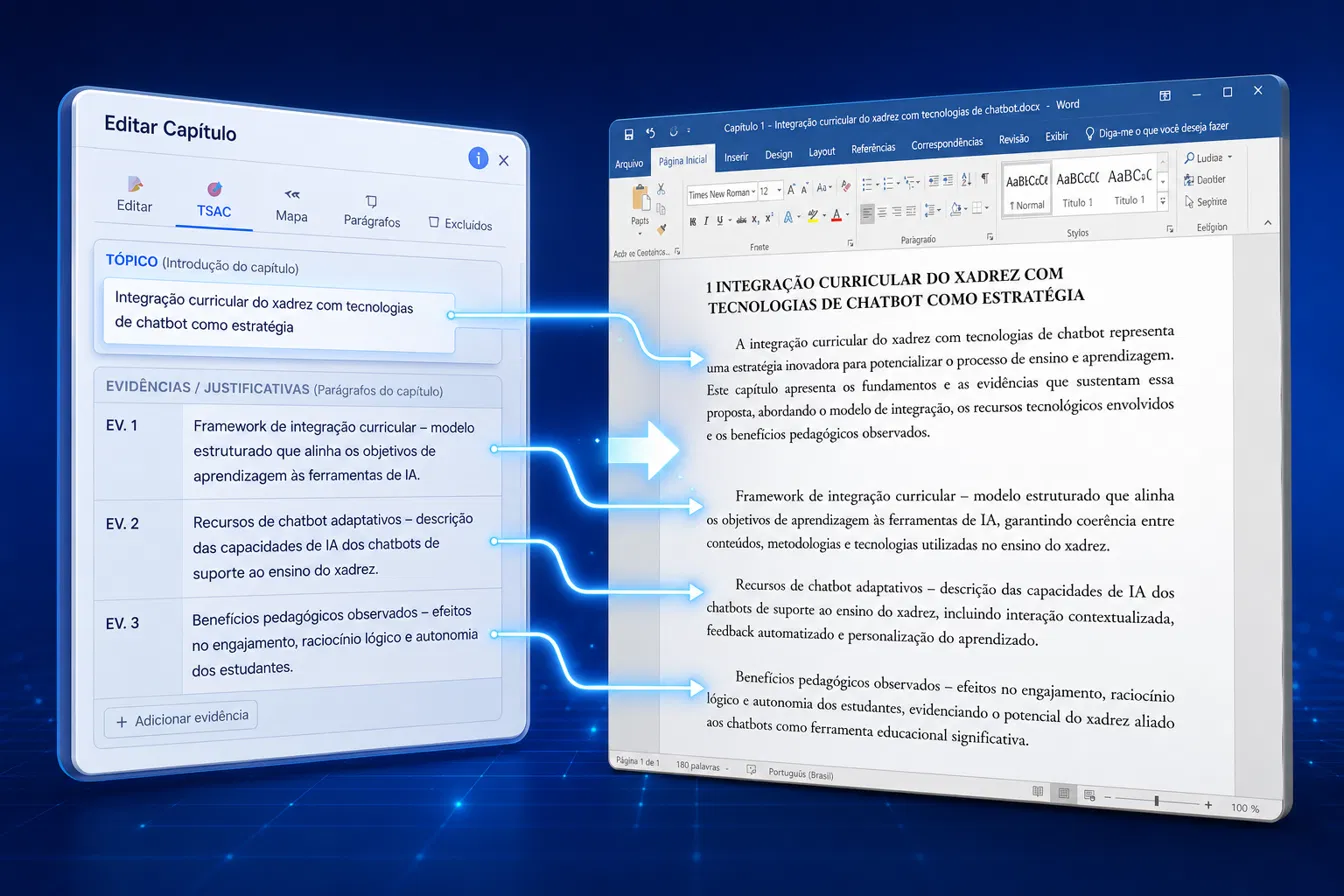Select Justify paragraph alignment
Image resolution: width=1344 pixels, height=896 pixels.
[911, 211]
